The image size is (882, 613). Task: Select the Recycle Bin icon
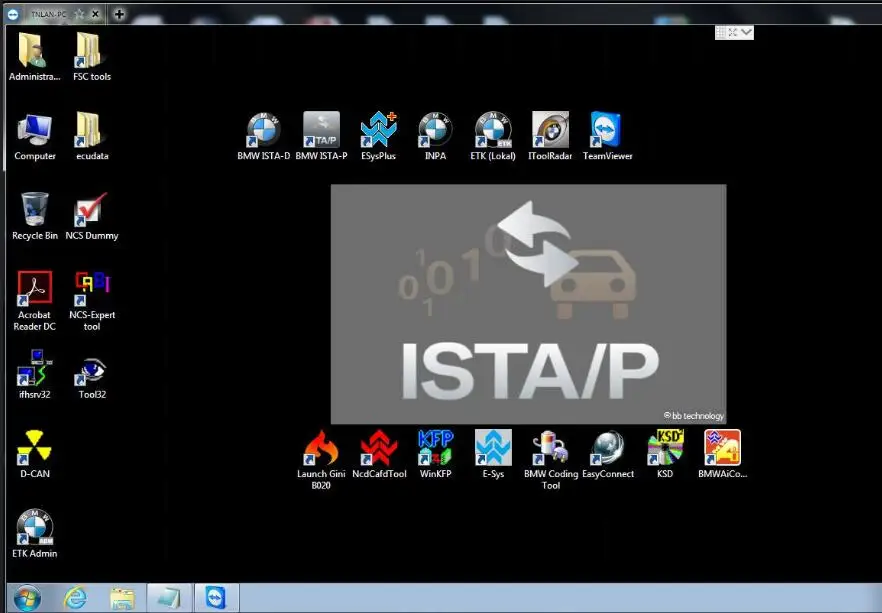click(x=34, y=217)
